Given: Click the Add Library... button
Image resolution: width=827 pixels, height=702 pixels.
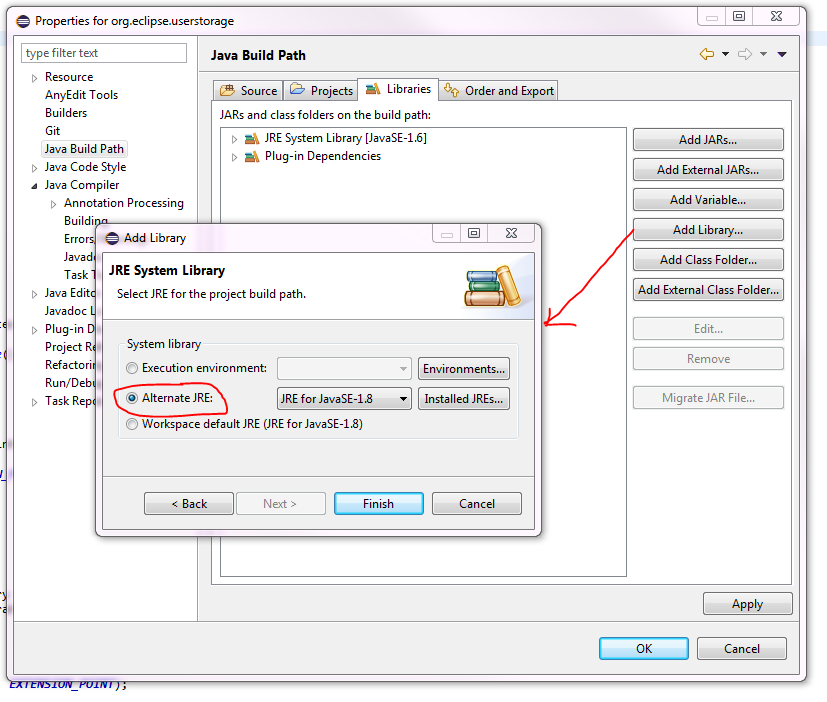Looking at the screenshot, I should [708, 230].
